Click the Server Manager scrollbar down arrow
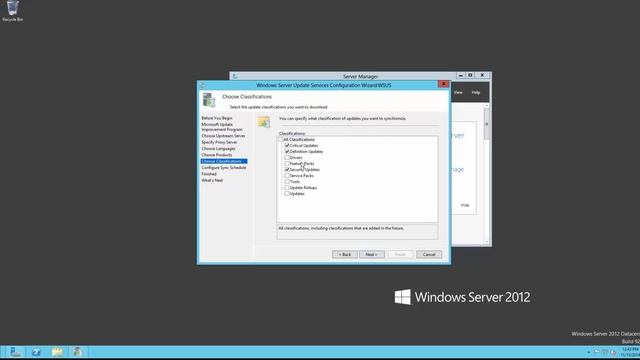Viewport: 640px width, 360px height. 487,242
